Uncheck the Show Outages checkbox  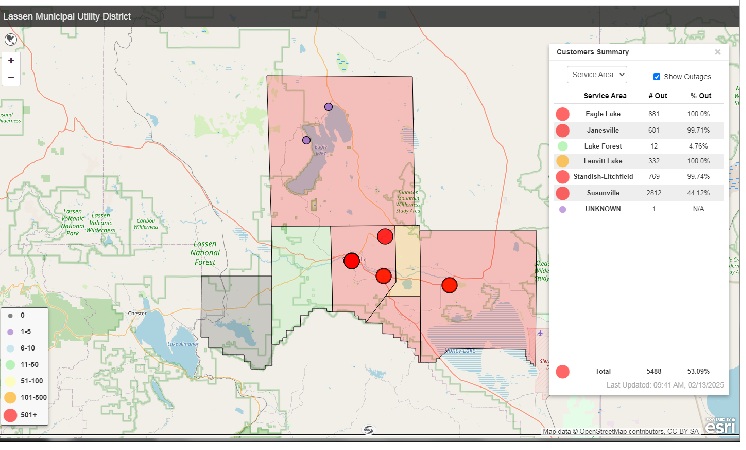coord(656,76)
